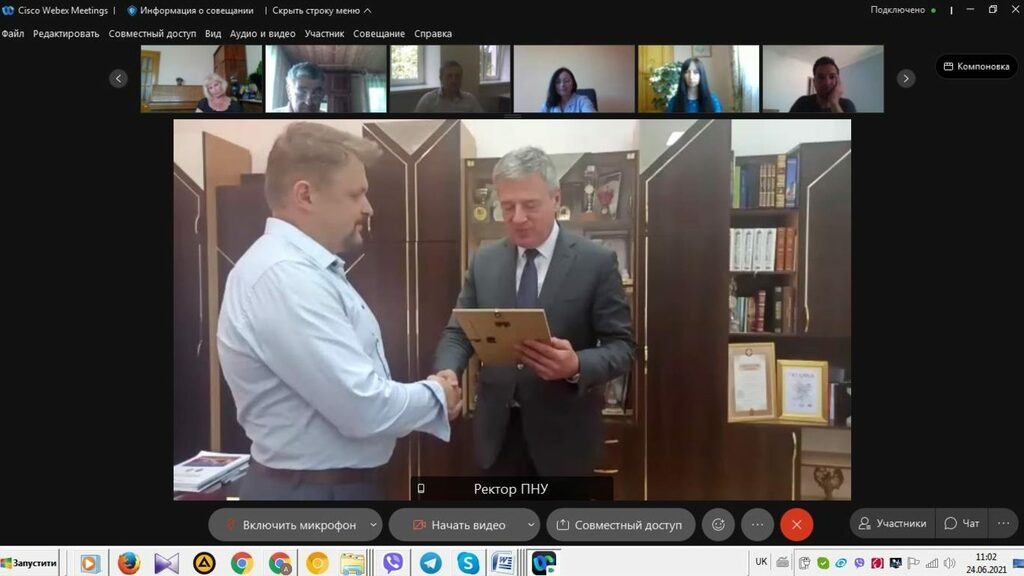Unmute with the Включить микрофон button
Viewport: 1024px width, 576px height.
pos(290,525)
